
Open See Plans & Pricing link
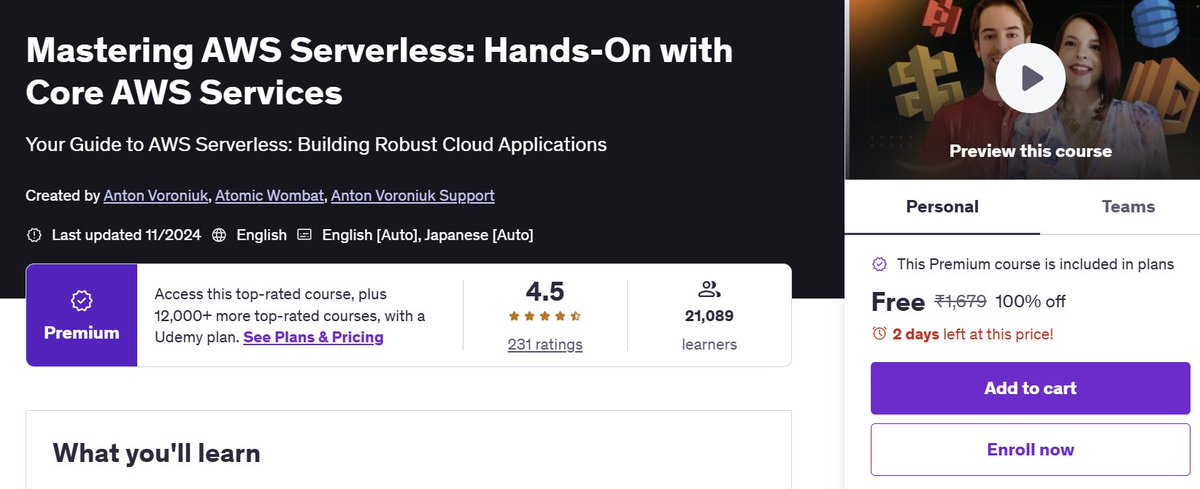313,337
